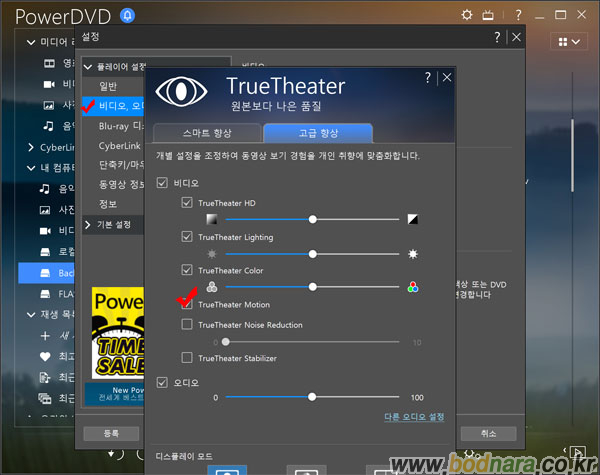The height and width of the screenshot is (475, 600).
Task: Select Blu-ray settings category
Action: point(113,126)
